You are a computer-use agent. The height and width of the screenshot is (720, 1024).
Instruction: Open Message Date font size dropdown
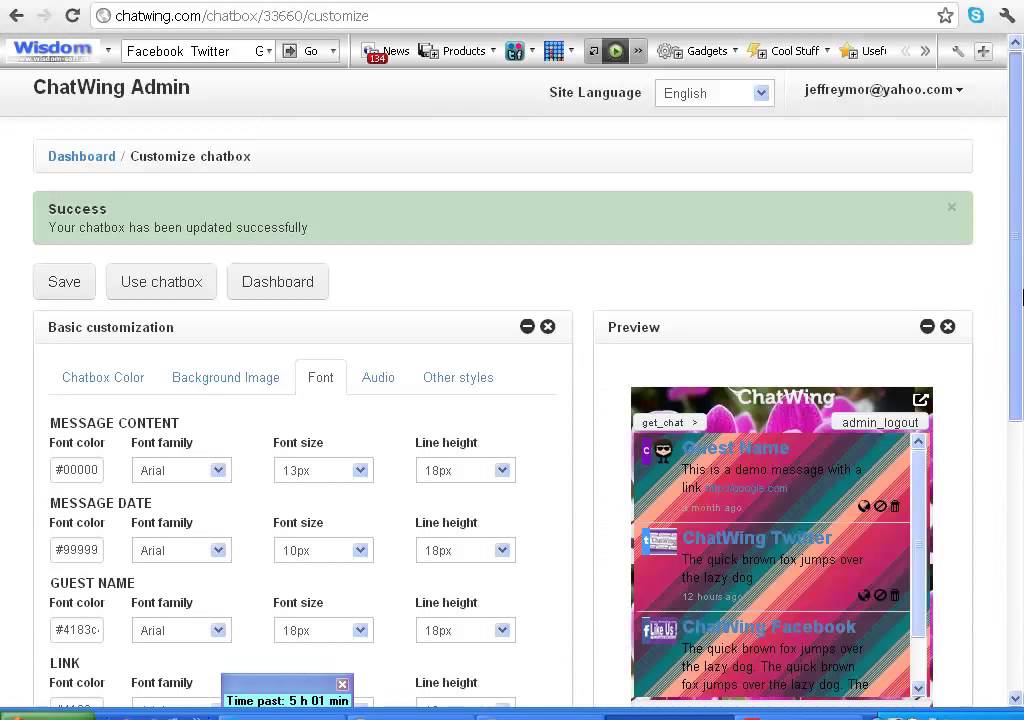tap(323, 550)
